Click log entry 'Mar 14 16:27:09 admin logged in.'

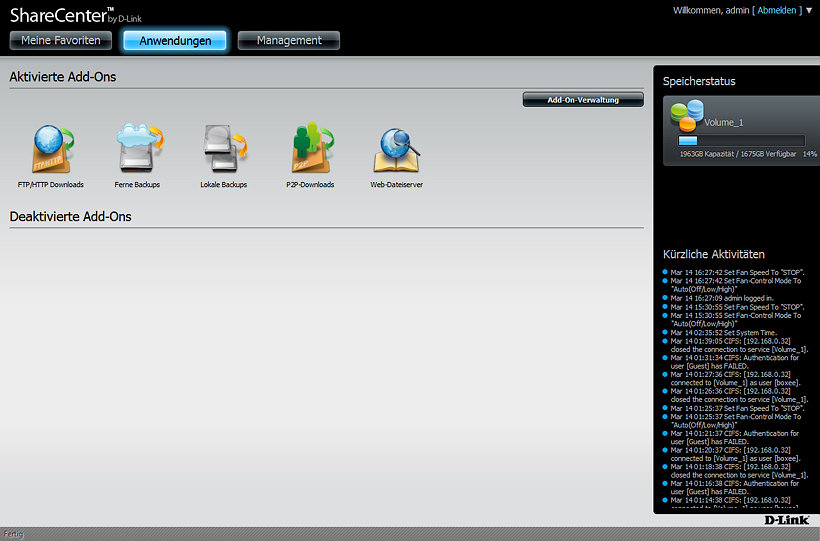coord(722,298)
